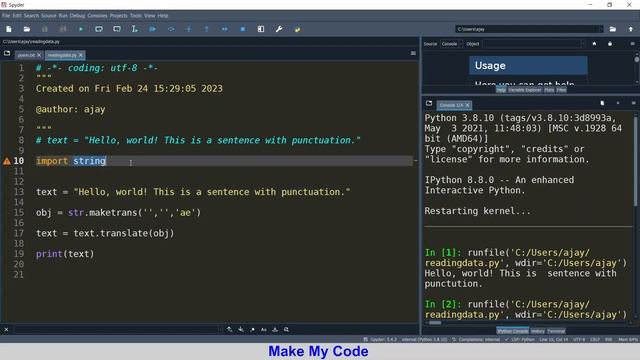Switch to the Terminal tab

tap(556, 331)
